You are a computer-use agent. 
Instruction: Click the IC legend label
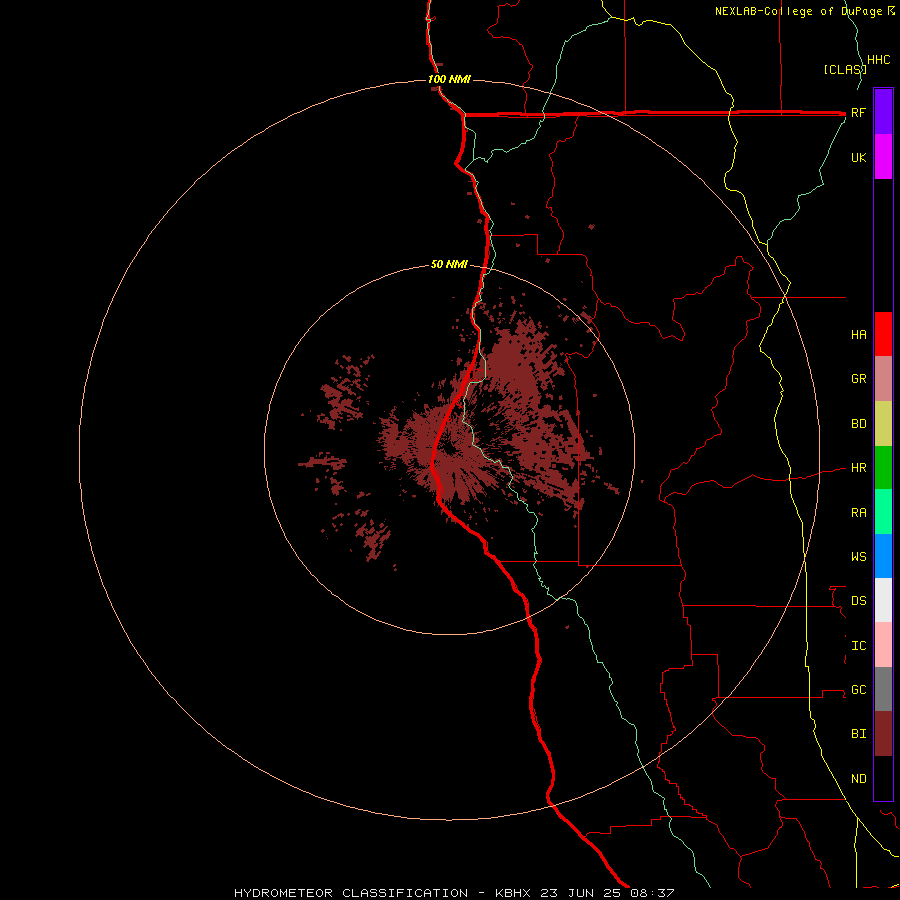[858, 646]
